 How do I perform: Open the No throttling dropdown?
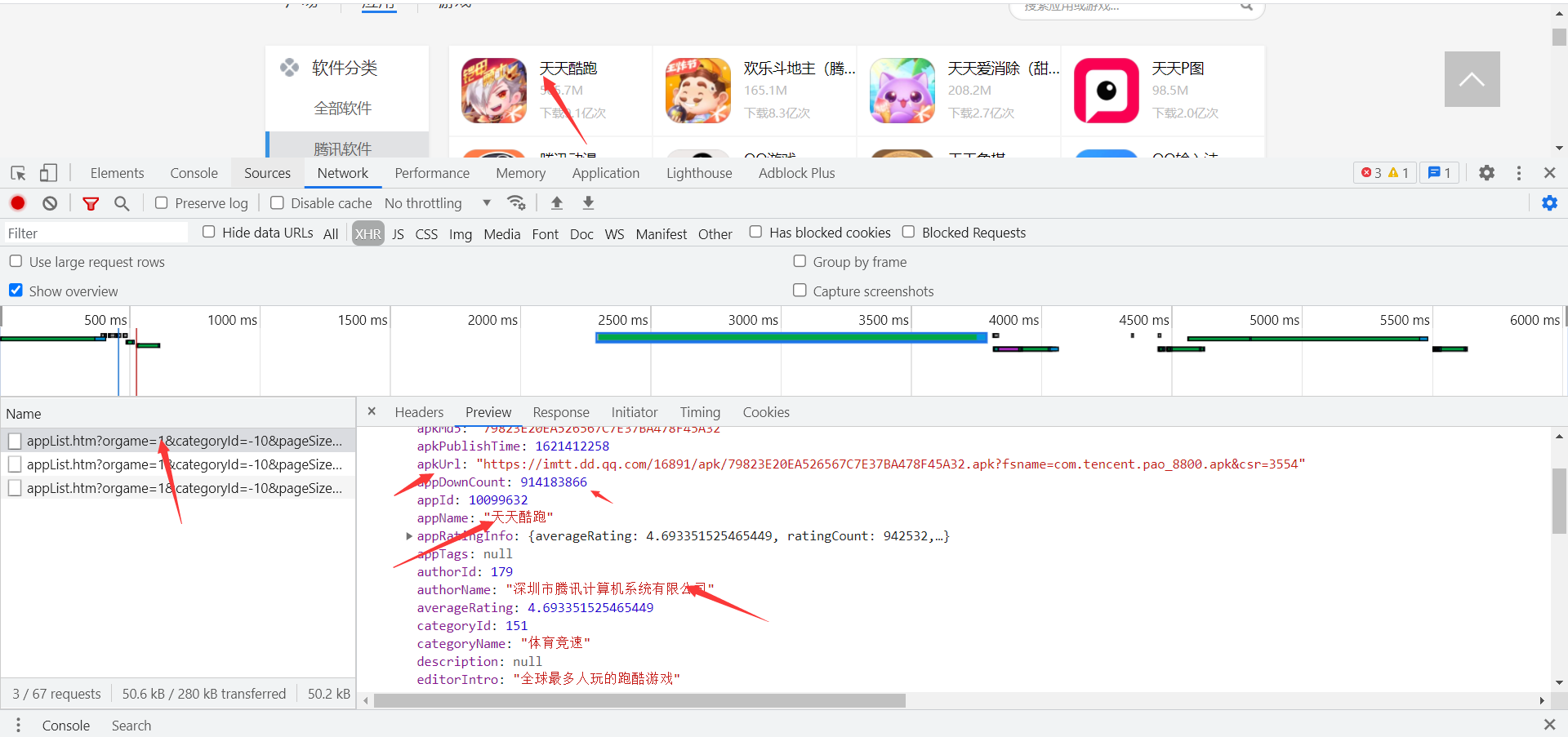point(438,203)
